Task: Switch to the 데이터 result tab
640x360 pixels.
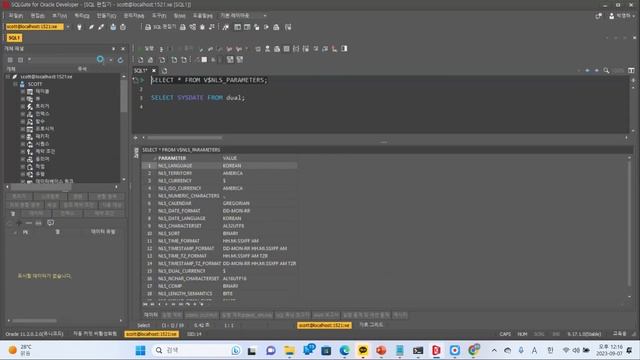Action: (151, 315)
